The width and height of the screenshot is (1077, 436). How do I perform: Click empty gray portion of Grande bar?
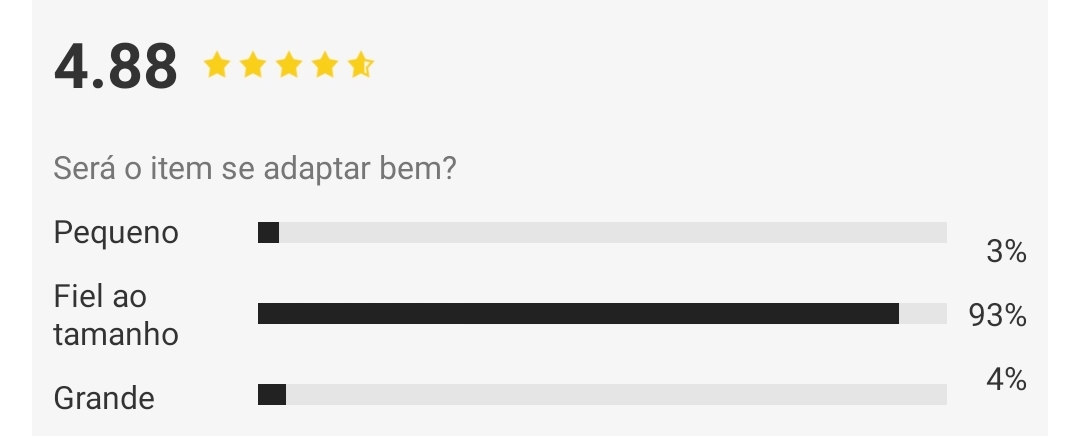click(616, 395)
